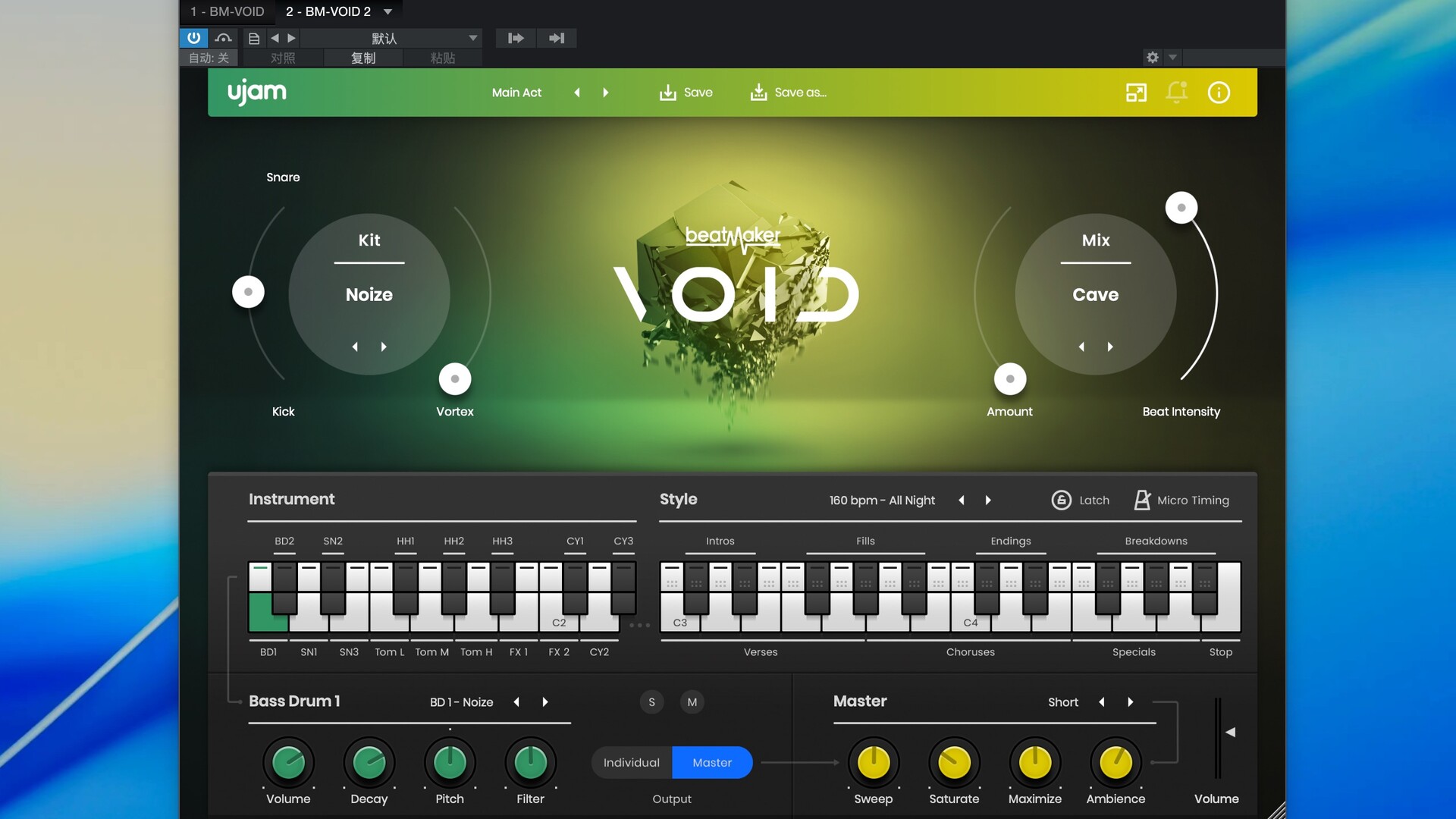Open the plugin window gear settings
Screen dimensions: 1456x819
coord(1153,58)
